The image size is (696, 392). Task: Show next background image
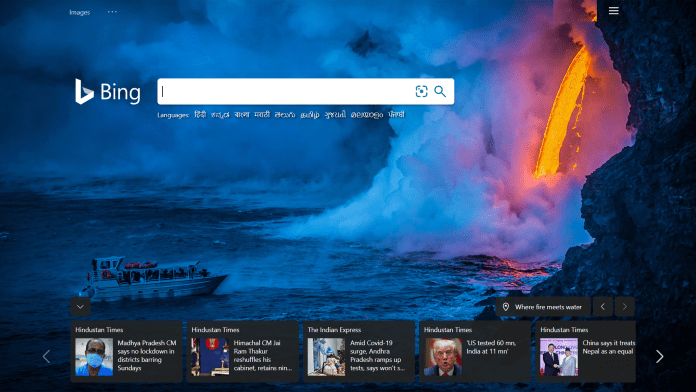[x=625, y=307]
